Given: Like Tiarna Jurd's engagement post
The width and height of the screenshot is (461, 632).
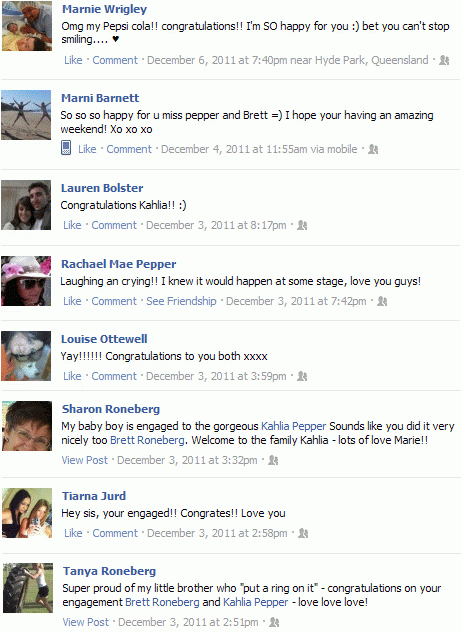Looking at the screenshot, I should [x=73, y=533].
